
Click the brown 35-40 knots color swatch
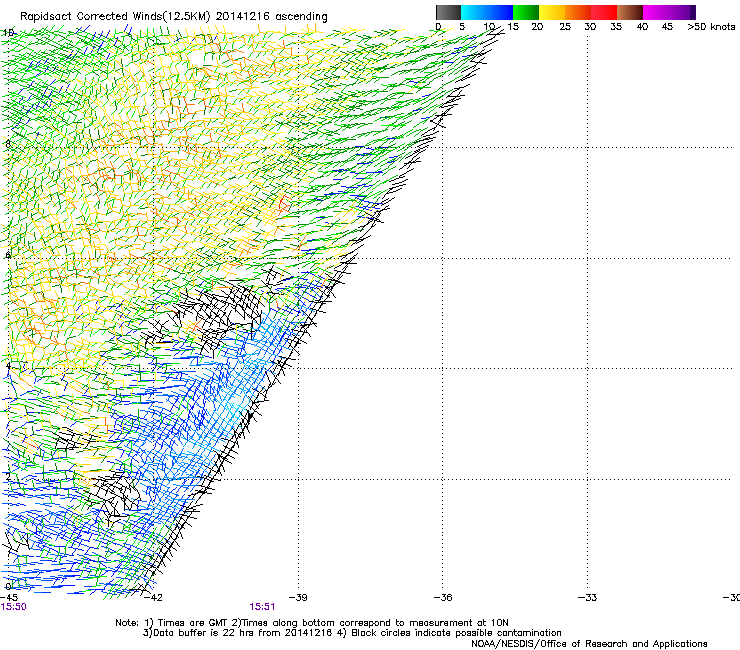[x=629, y=12]
